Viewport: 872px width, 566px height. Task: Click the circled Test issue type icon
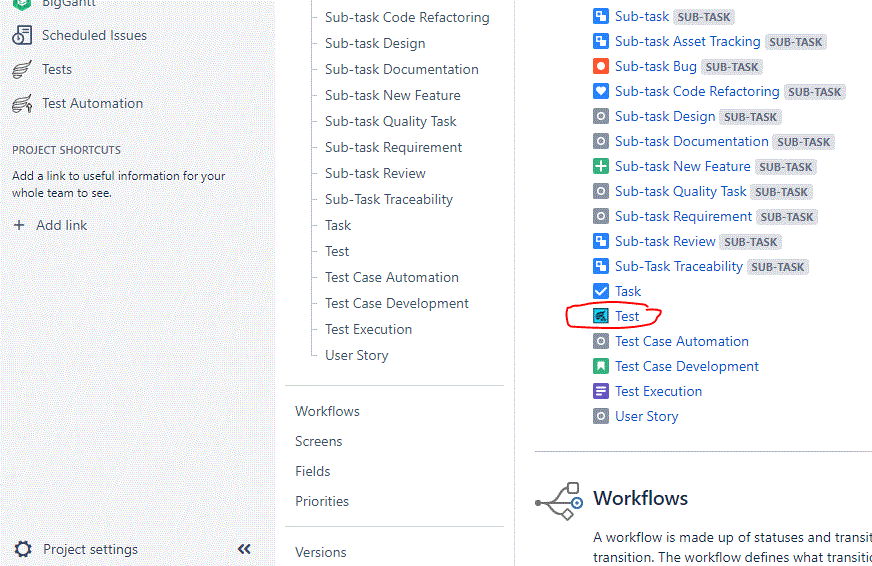coord(601,316)
